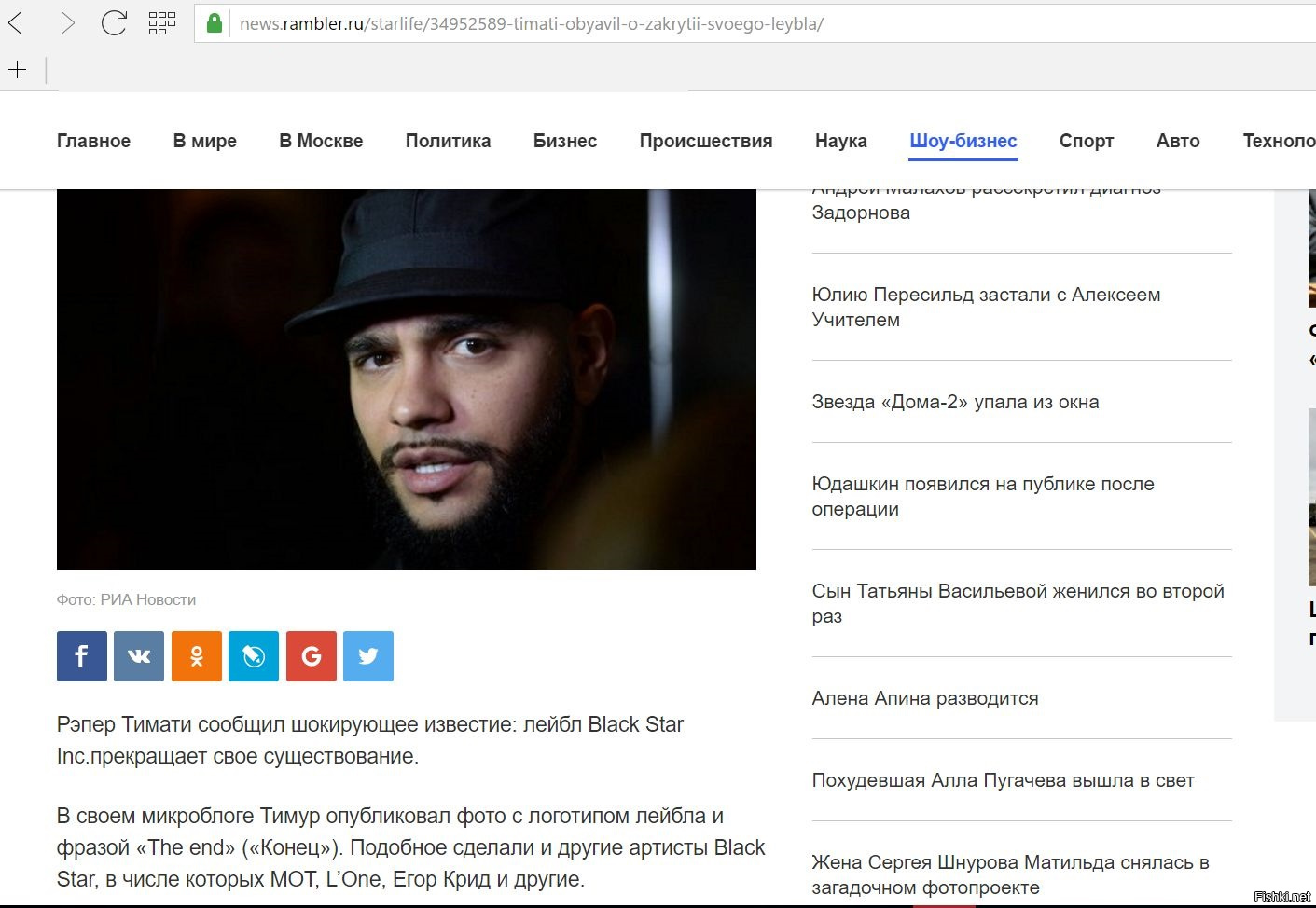Go back with the browser back arrow

[x=16, y=23]
